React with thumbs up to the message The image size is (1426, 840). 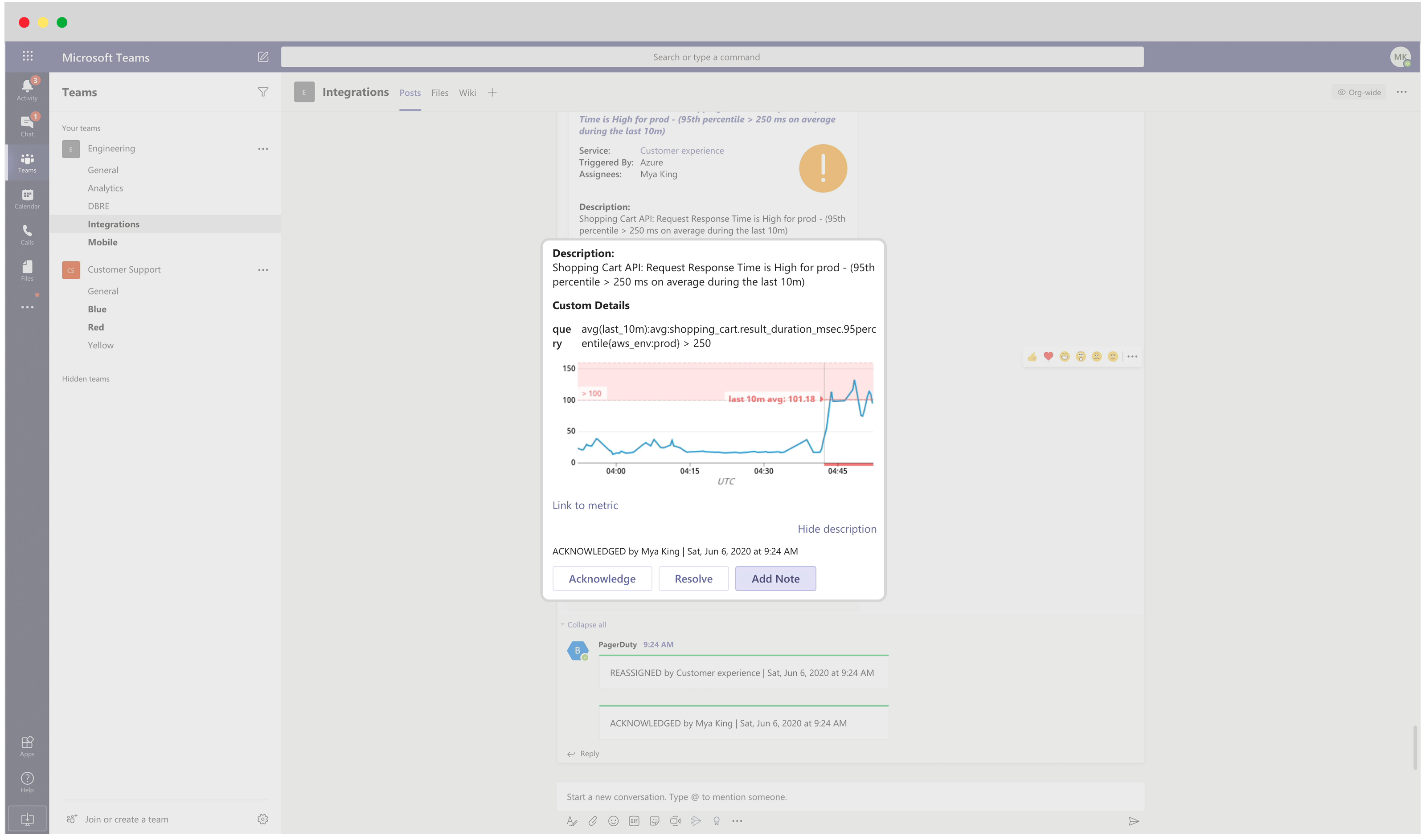coord(1032,357)
